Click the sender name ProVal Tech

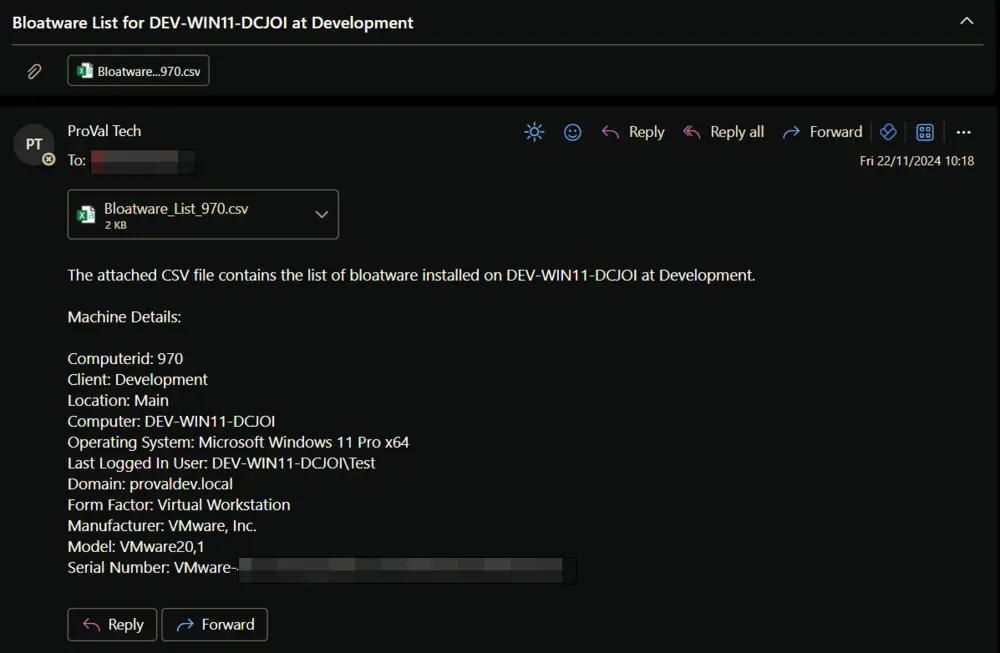tap(105, 131)
